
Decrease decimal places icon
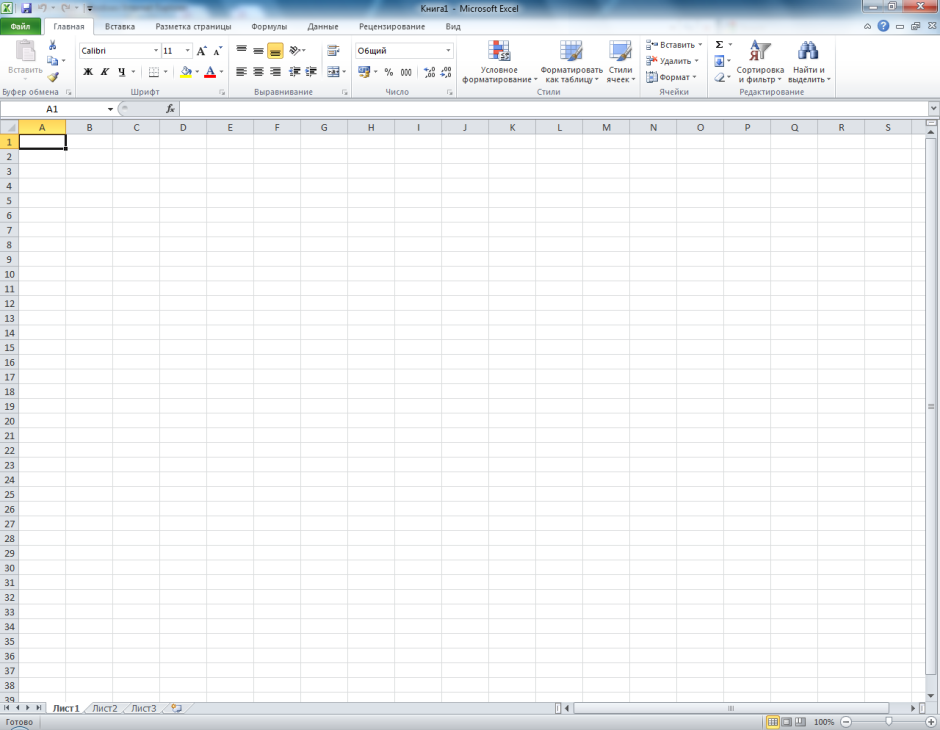pyautogui.click(x=445, y=72)
